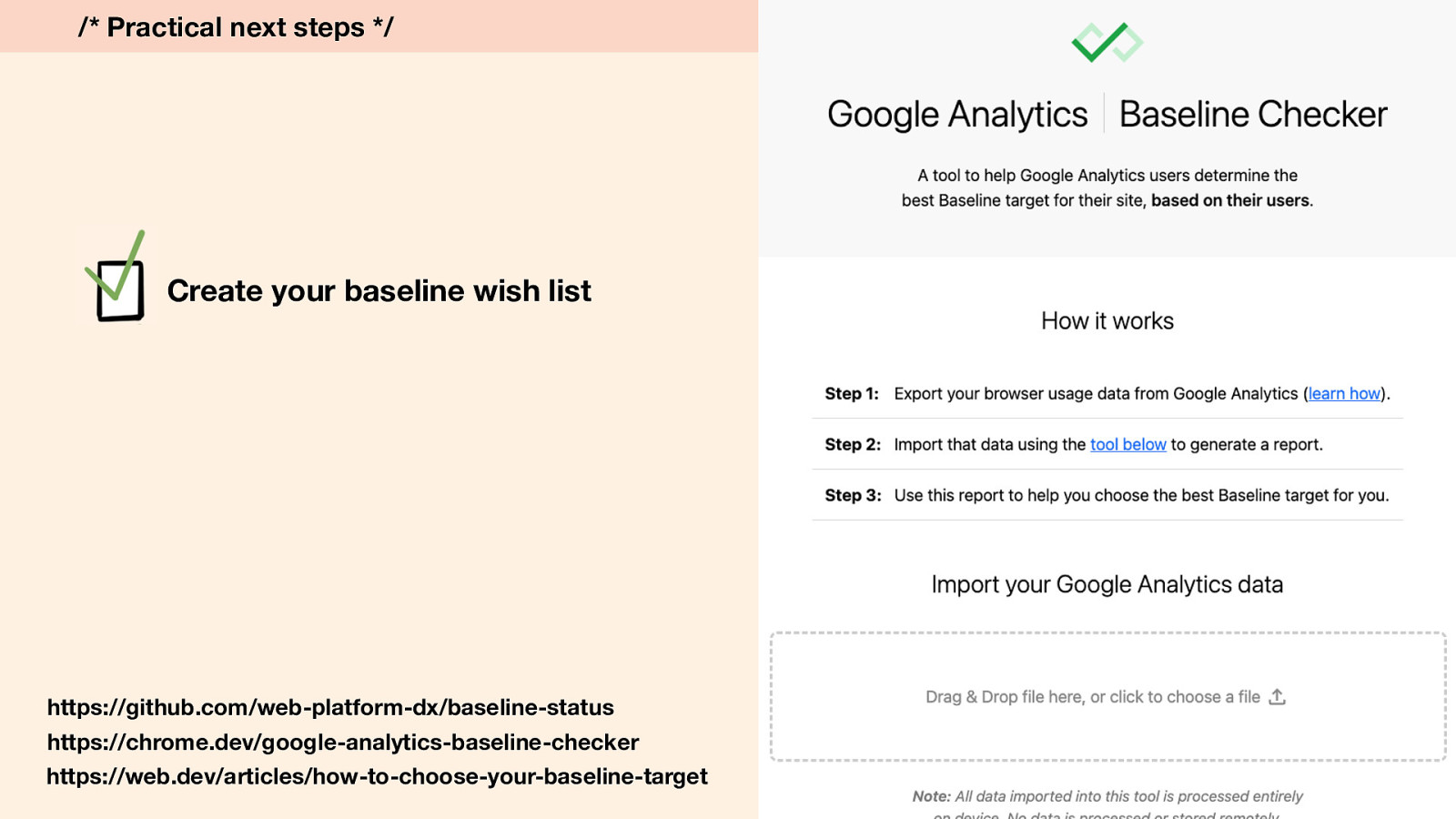Open the 'learn how' link in Step 1
This screenshot has height=819, width=1456.
pyautogui.click(x=1344, y=394)
